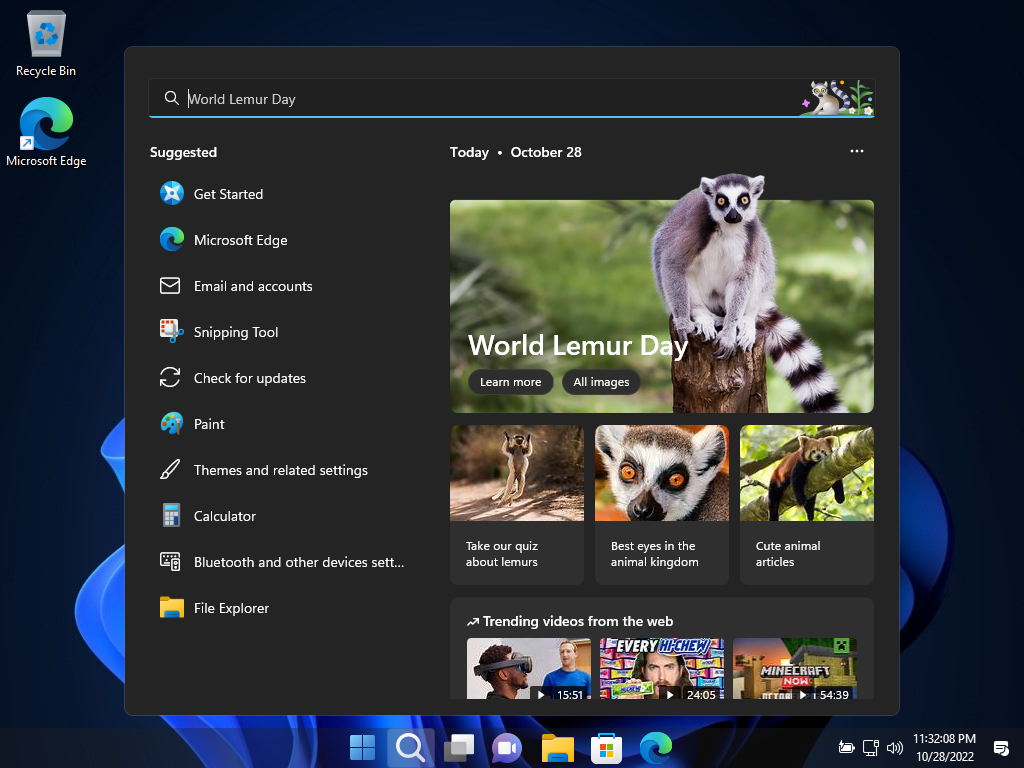Play the Every Hi-Chew 24:05 video
This screenshot has width=1024, height=768.
(x=662, y=669)
